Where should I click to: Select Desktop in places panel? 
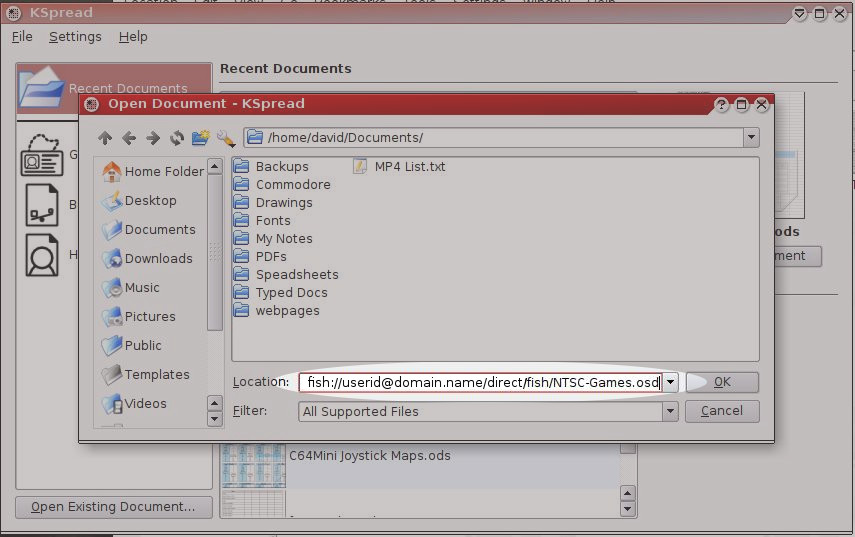[140, 201]
